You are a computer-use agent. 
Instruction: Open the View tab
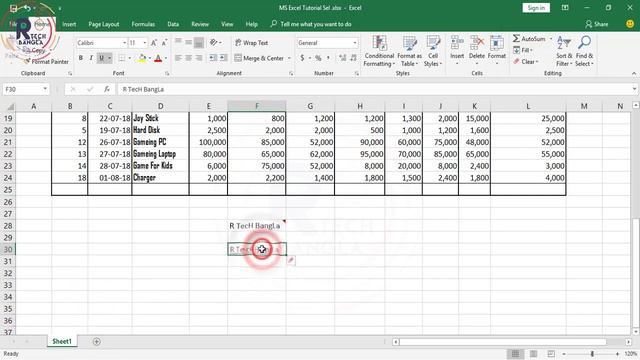pos(227,24)
